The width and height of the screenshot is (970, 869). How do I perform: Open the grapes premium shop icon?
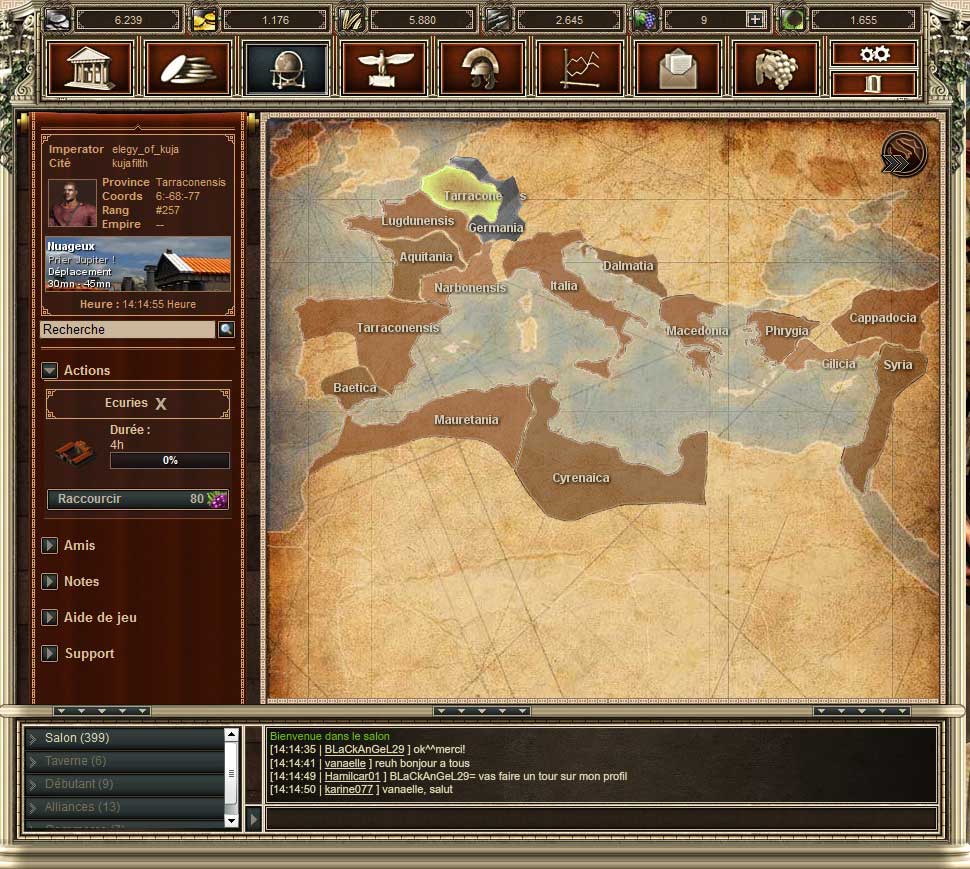click(x=776, y=68)
